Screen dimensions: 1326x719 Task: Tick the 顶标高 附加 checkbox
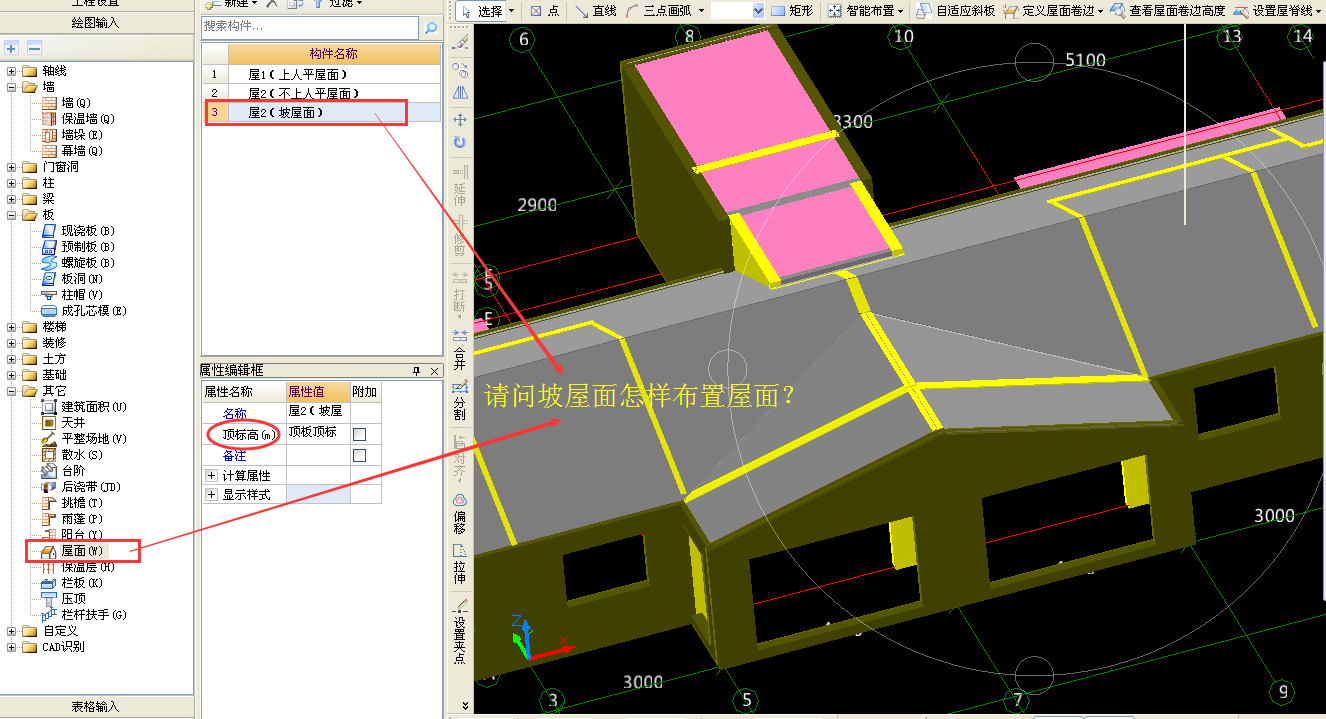(x=360, y=434)
